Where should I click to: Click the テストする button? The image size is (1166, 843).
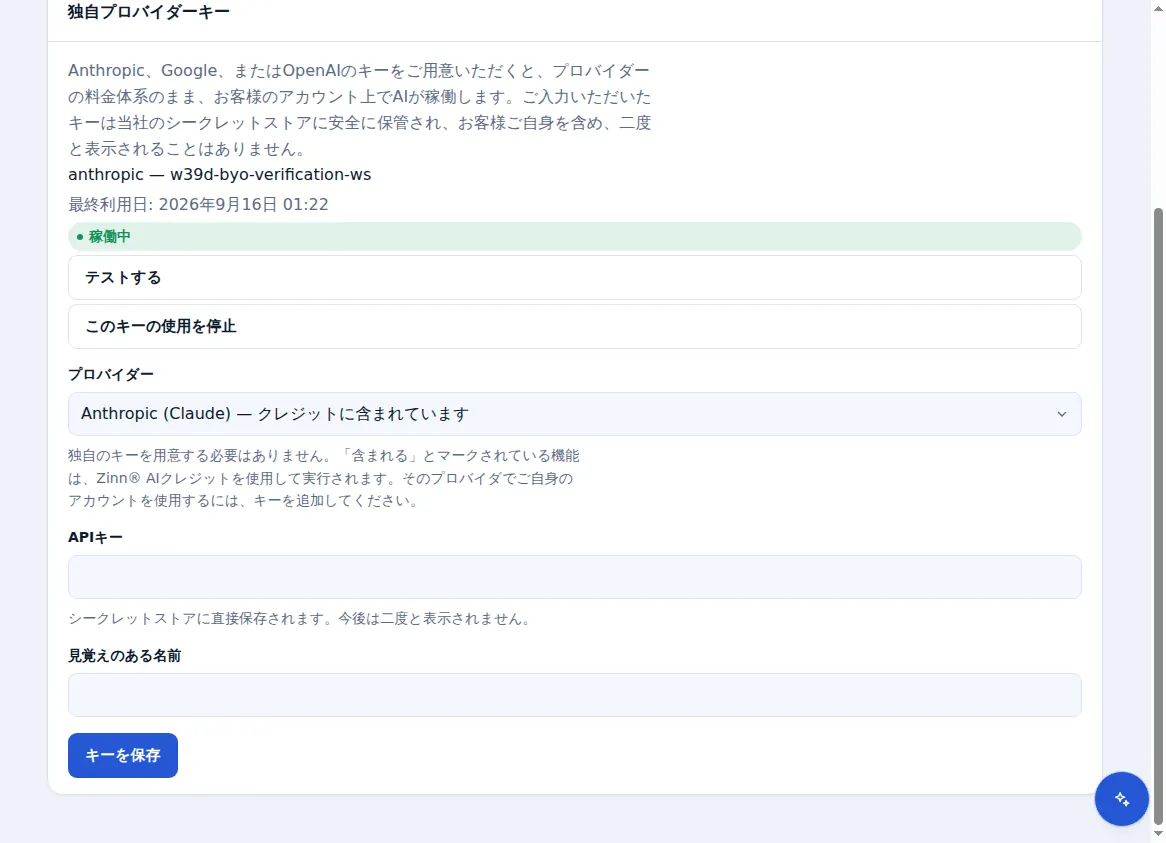[x=574, y=277]
